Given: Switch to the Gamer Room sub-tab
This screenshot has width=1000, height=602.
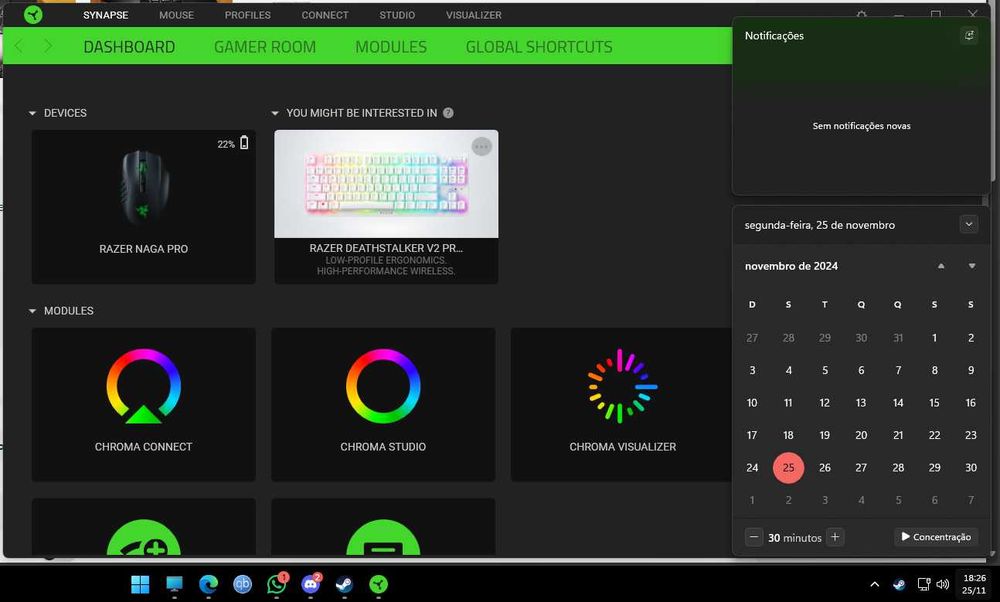Looking at the screenshot, I should tap(265, 47).
